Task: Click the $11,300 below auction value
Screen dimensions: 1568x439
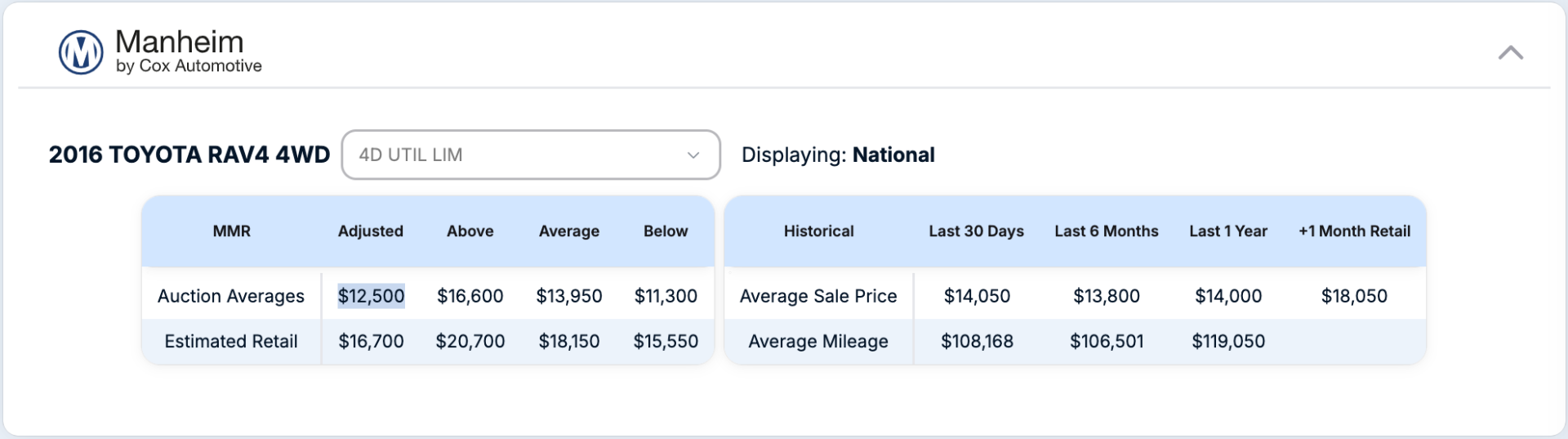Action: [666, 296]
